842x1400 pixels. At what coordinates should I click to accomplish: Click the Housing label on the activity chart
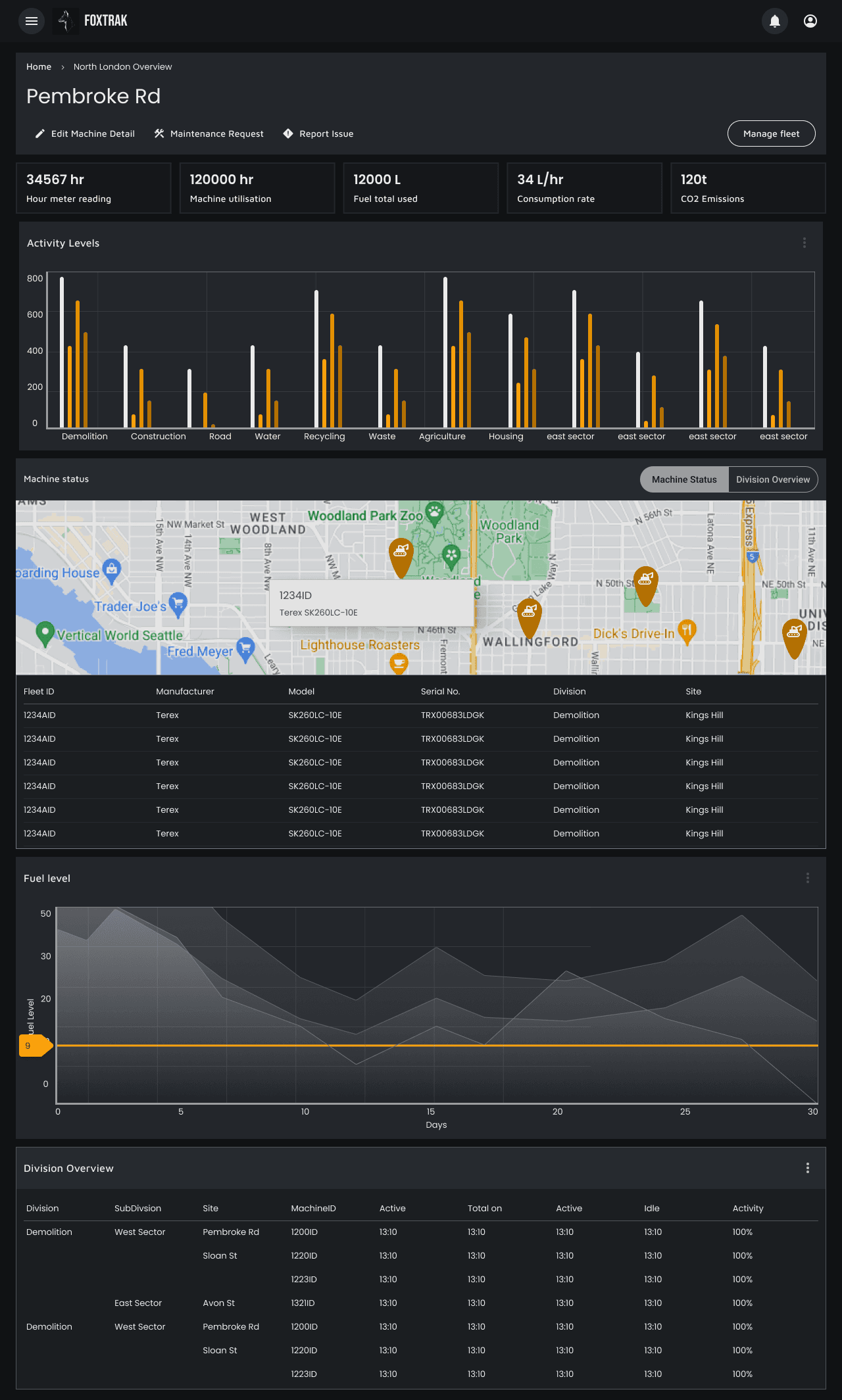pos(506,436)
